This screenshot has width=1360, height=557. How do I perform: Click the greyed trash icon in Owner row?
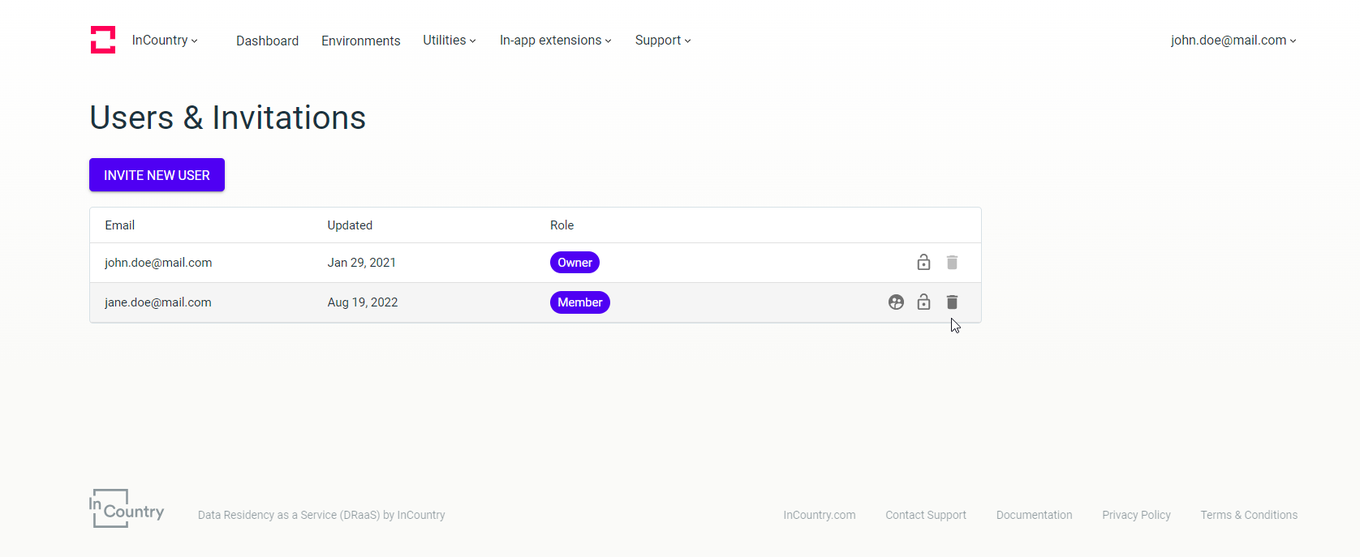coord(952,262)
